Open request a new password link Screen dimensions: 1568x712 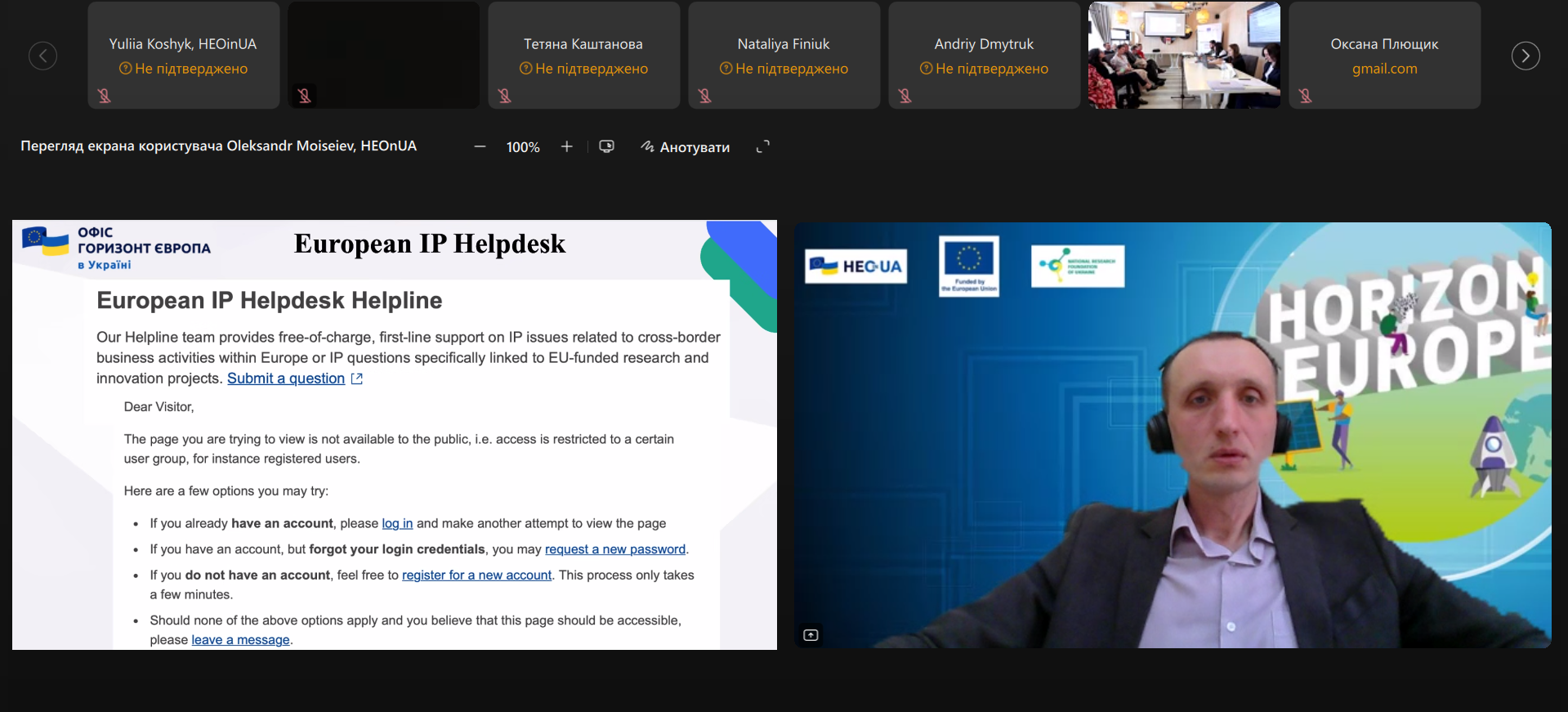tap(615, 549)
